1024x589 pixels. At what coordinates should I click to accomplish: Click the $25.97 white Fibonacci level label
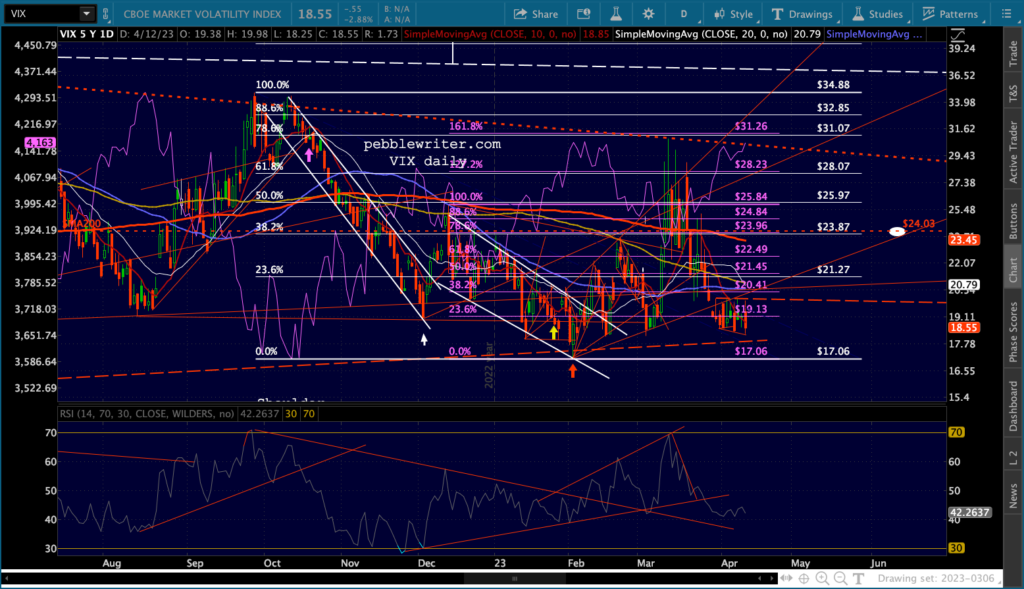click(833, 195)
